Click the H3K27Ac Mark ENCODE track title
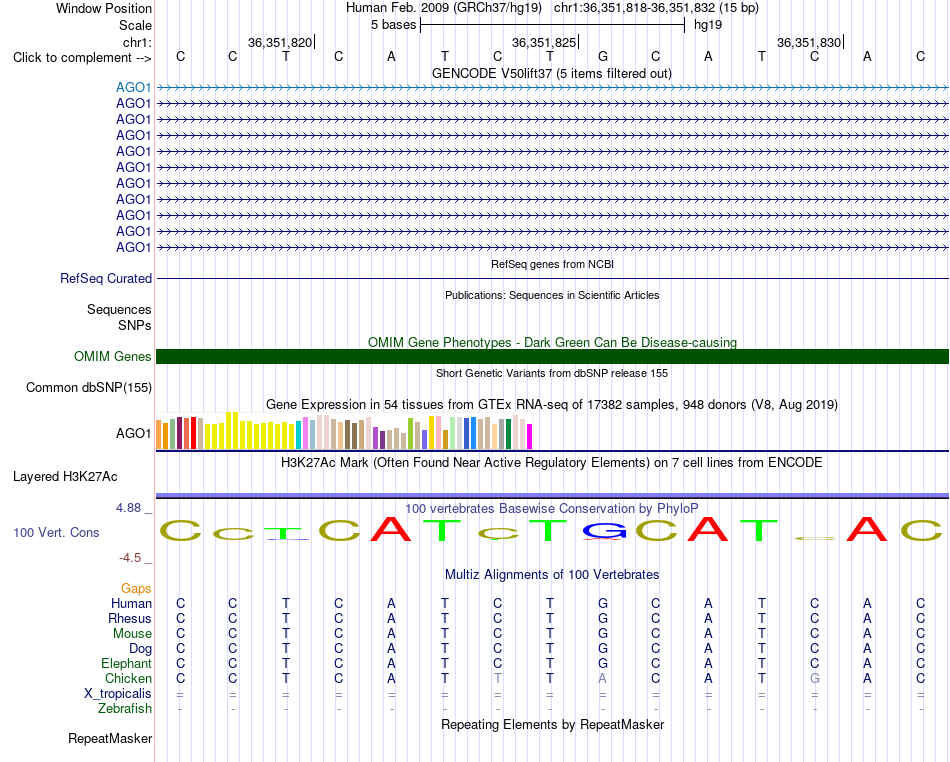Image resolution: width=950 pixels, height=762 pixels. pos(552,463)
